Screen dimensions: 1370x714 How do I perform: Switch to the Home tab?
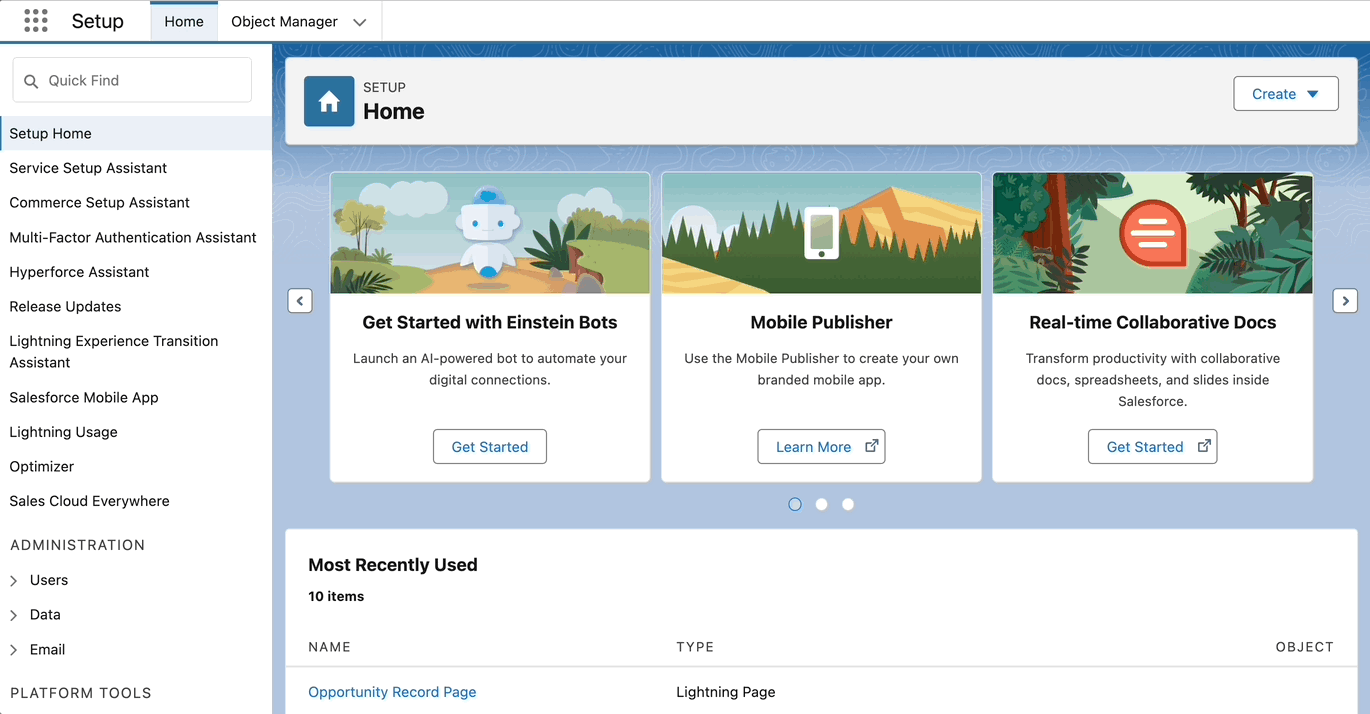pos(184,22)
